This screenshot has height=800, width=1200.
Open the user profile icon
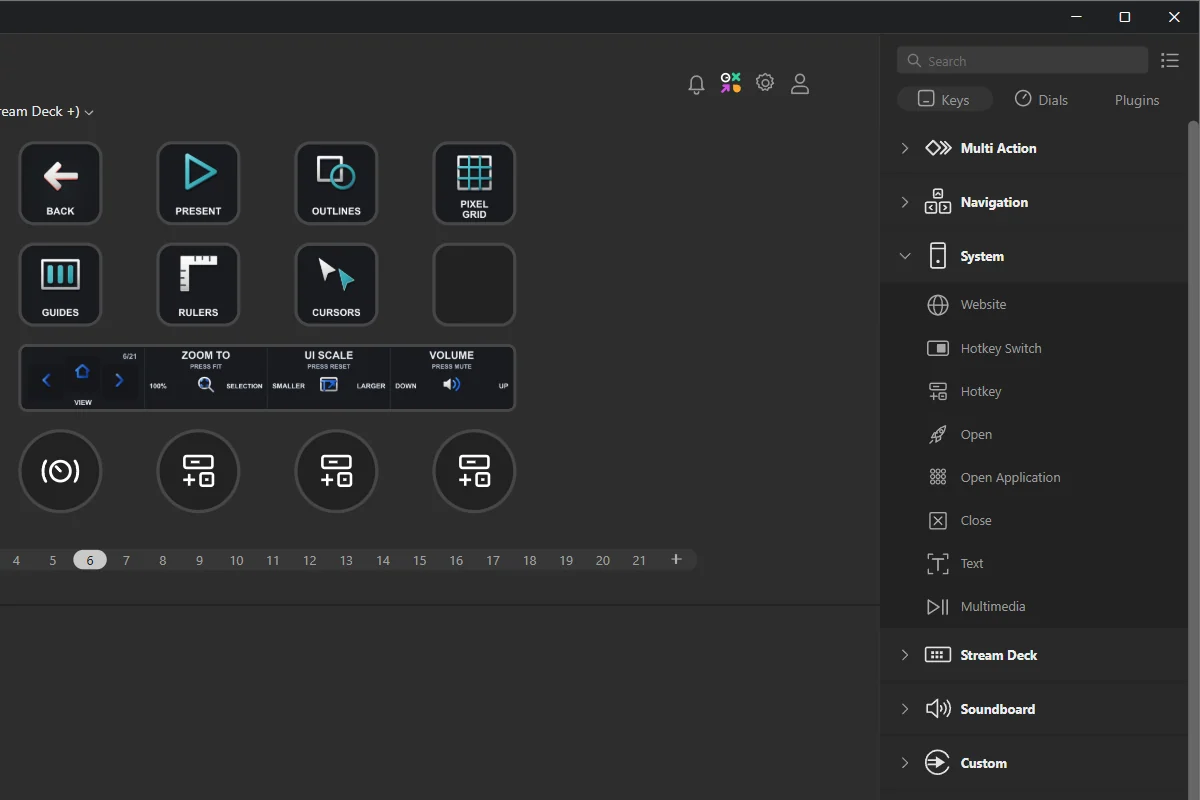pyautogui.click(x=800, y=84)
